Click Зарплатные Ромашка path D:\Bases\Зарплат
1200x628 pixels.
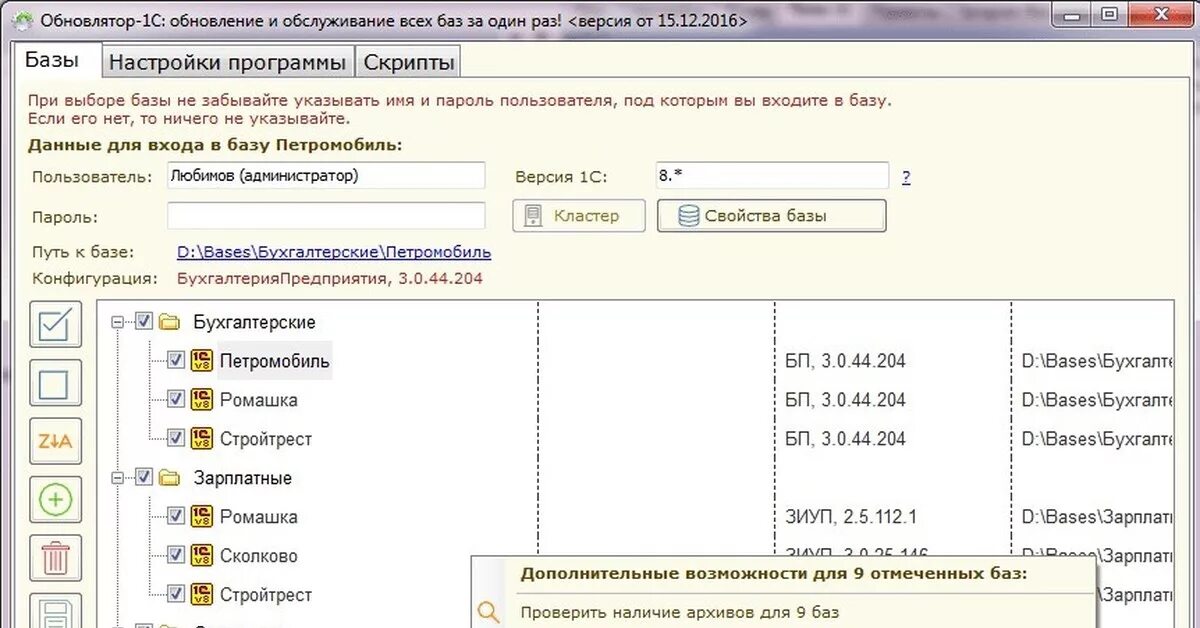coord(1096,516)
